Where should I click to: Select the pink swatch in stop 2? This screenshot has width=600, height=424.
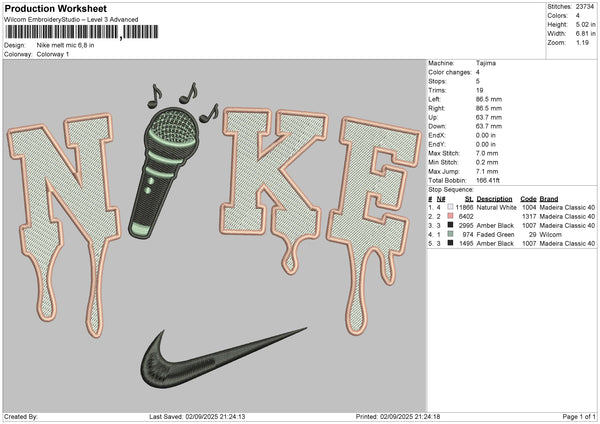point(452,216)
